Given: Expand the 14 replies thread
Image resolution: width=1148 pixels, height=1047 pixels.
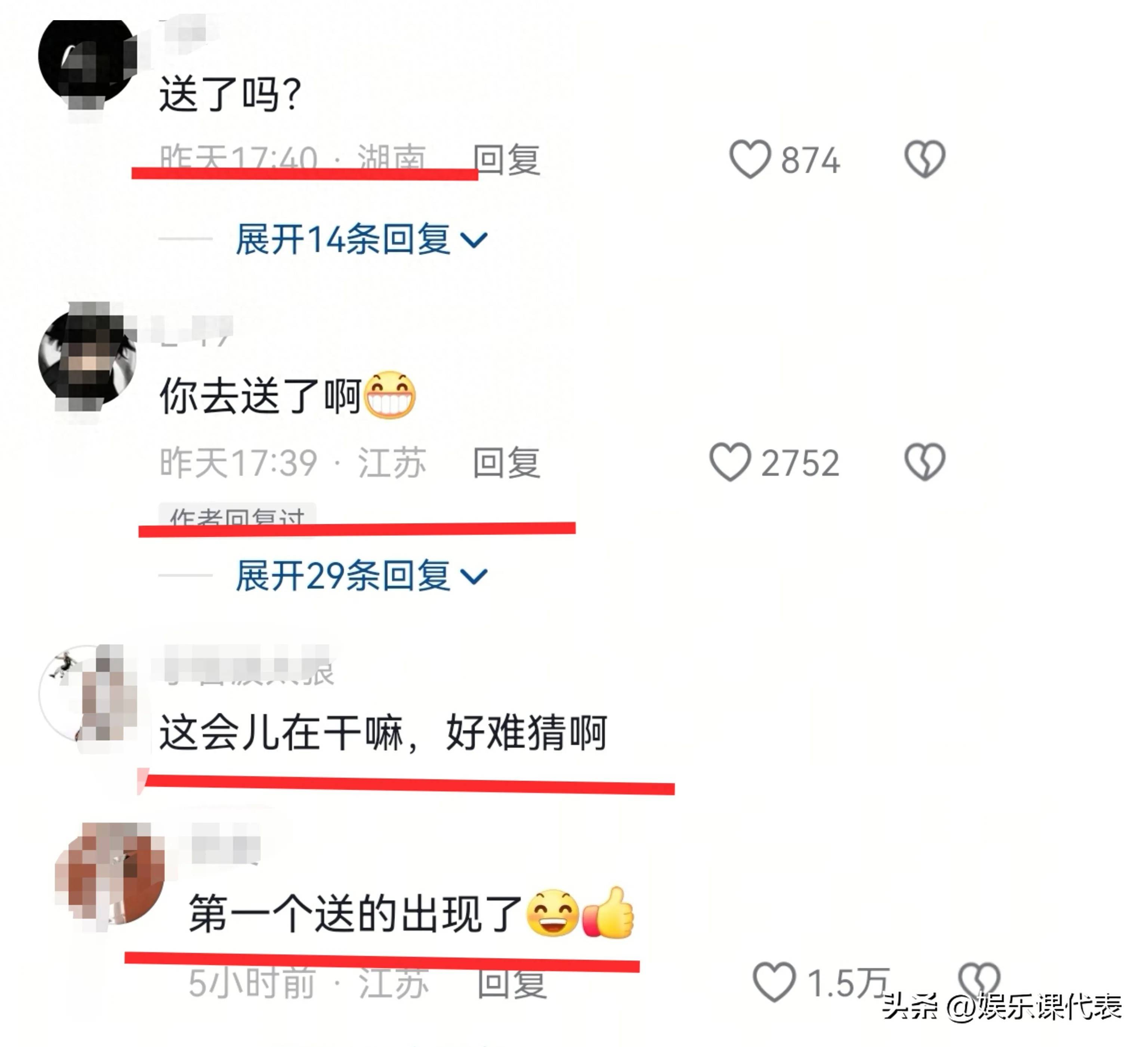Looking at the screenshot, I should [x=362, y=239].
